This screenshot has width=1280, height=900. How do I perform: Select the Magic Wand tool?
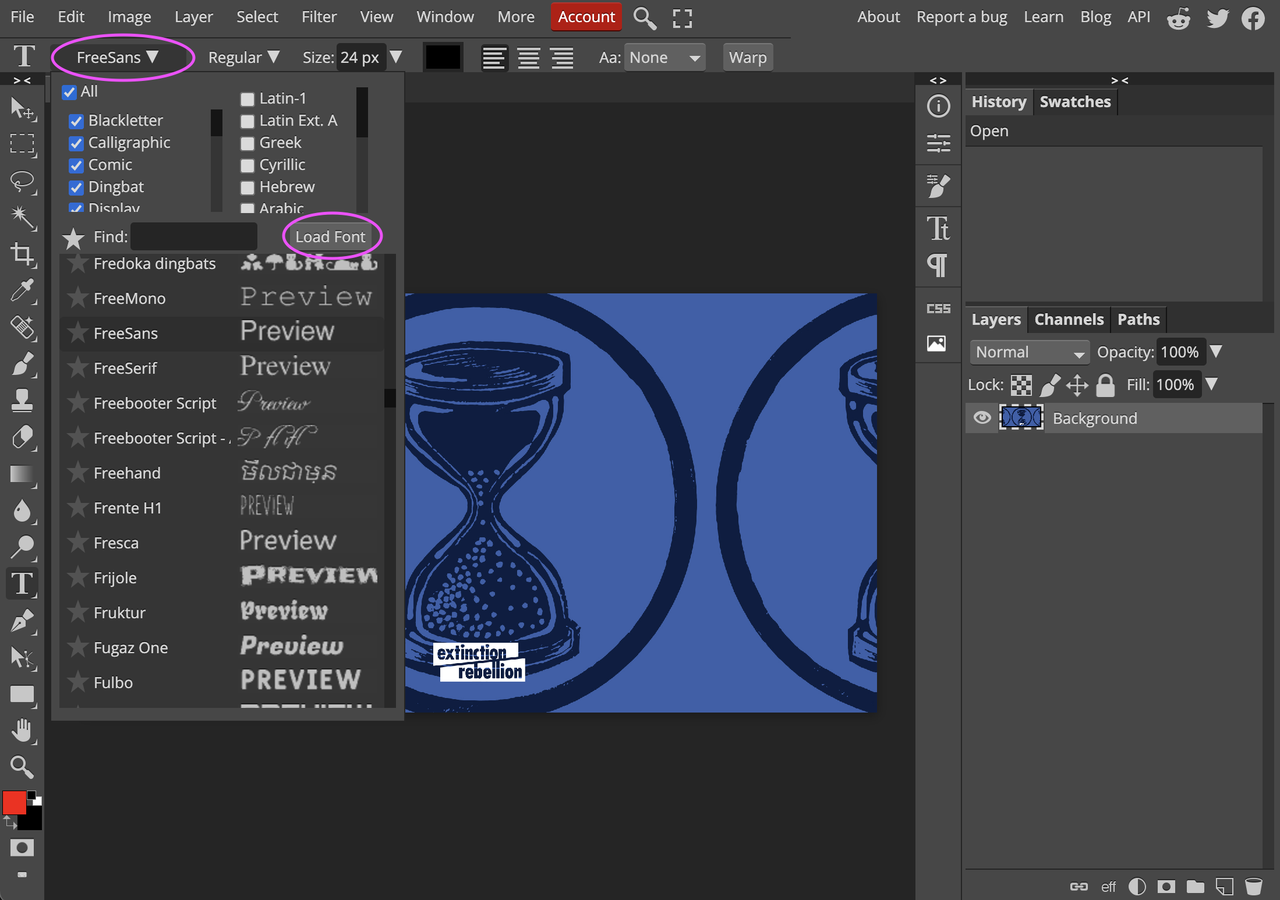[x=22, y=217]
